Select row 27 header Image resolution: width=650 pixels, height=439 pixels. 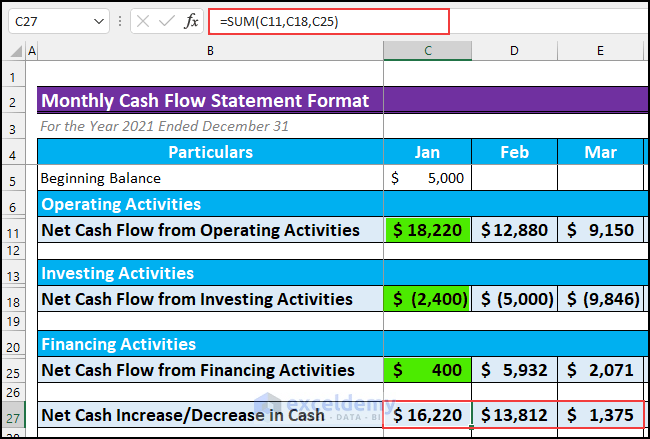(12, 415)
